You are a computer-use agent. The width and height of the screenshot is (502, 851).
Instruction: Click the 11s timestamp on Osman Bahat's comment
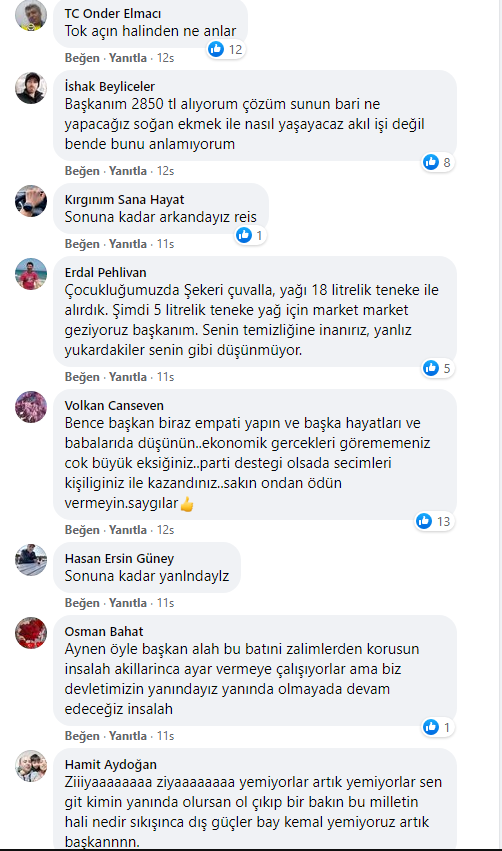point(166,736)
